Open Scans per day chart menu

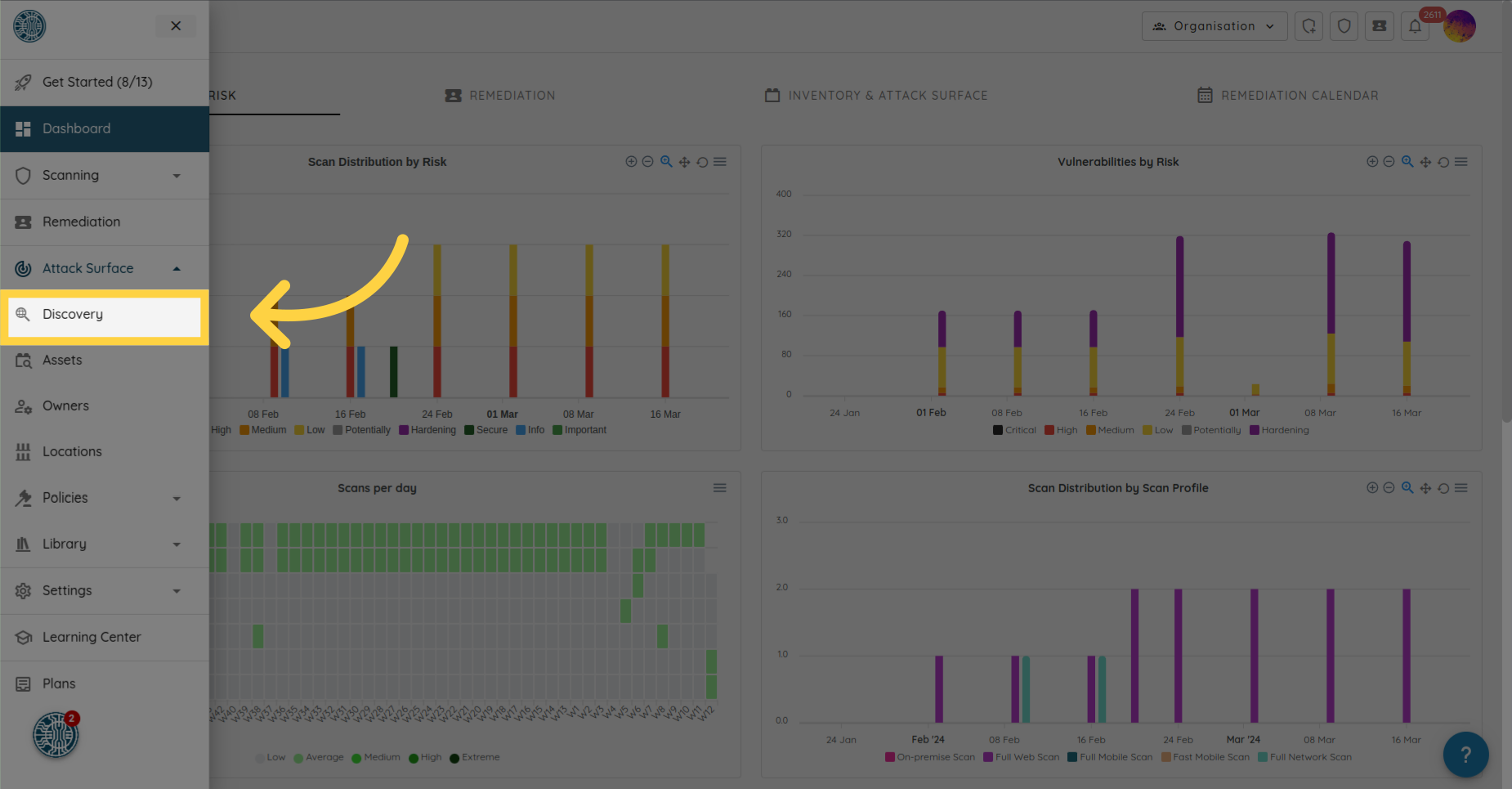[719, 488]
